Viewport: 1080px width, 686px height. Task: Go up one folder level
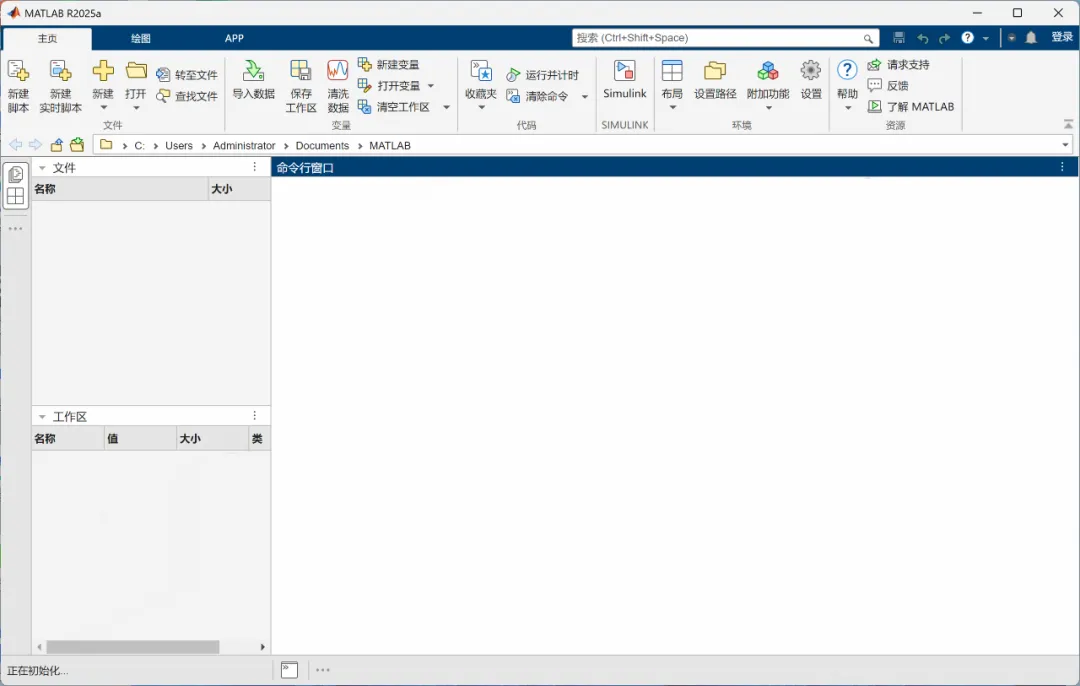tap(56, 145)
